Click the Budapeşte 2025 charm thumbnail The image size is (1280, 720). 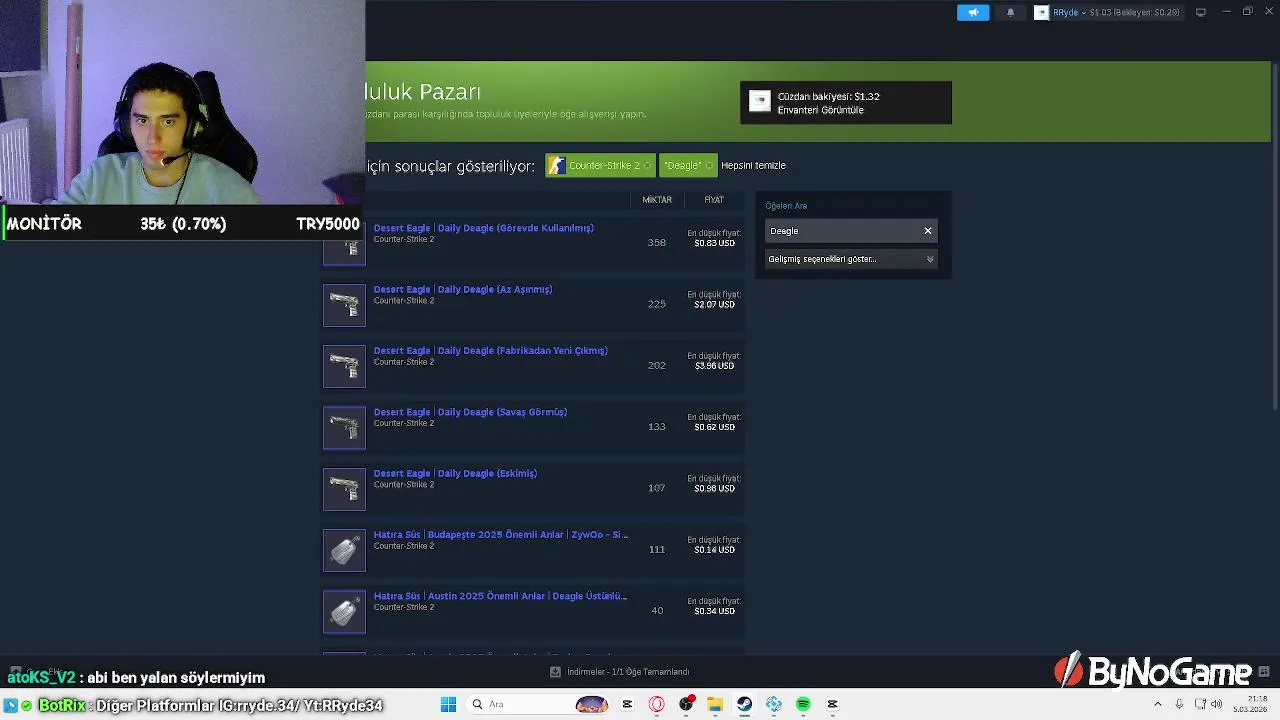point(344,550)
